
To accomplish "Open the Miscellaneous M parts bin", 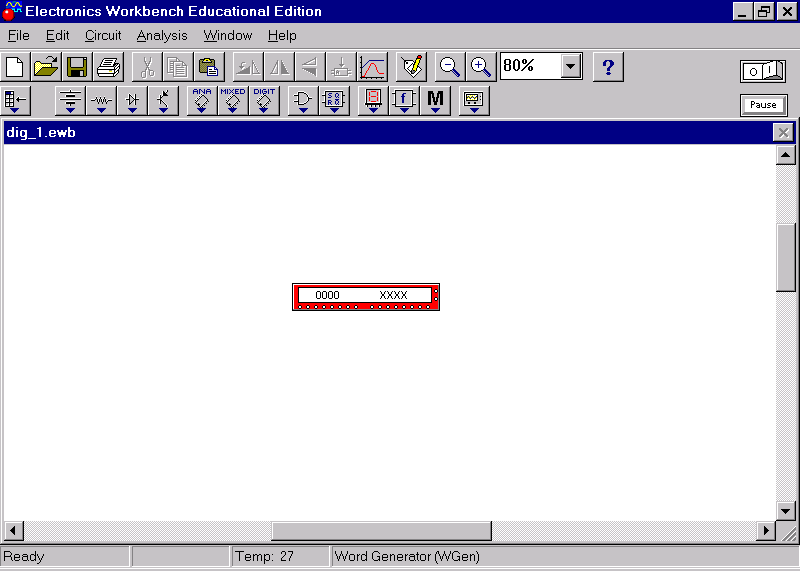I will point(435,101).
